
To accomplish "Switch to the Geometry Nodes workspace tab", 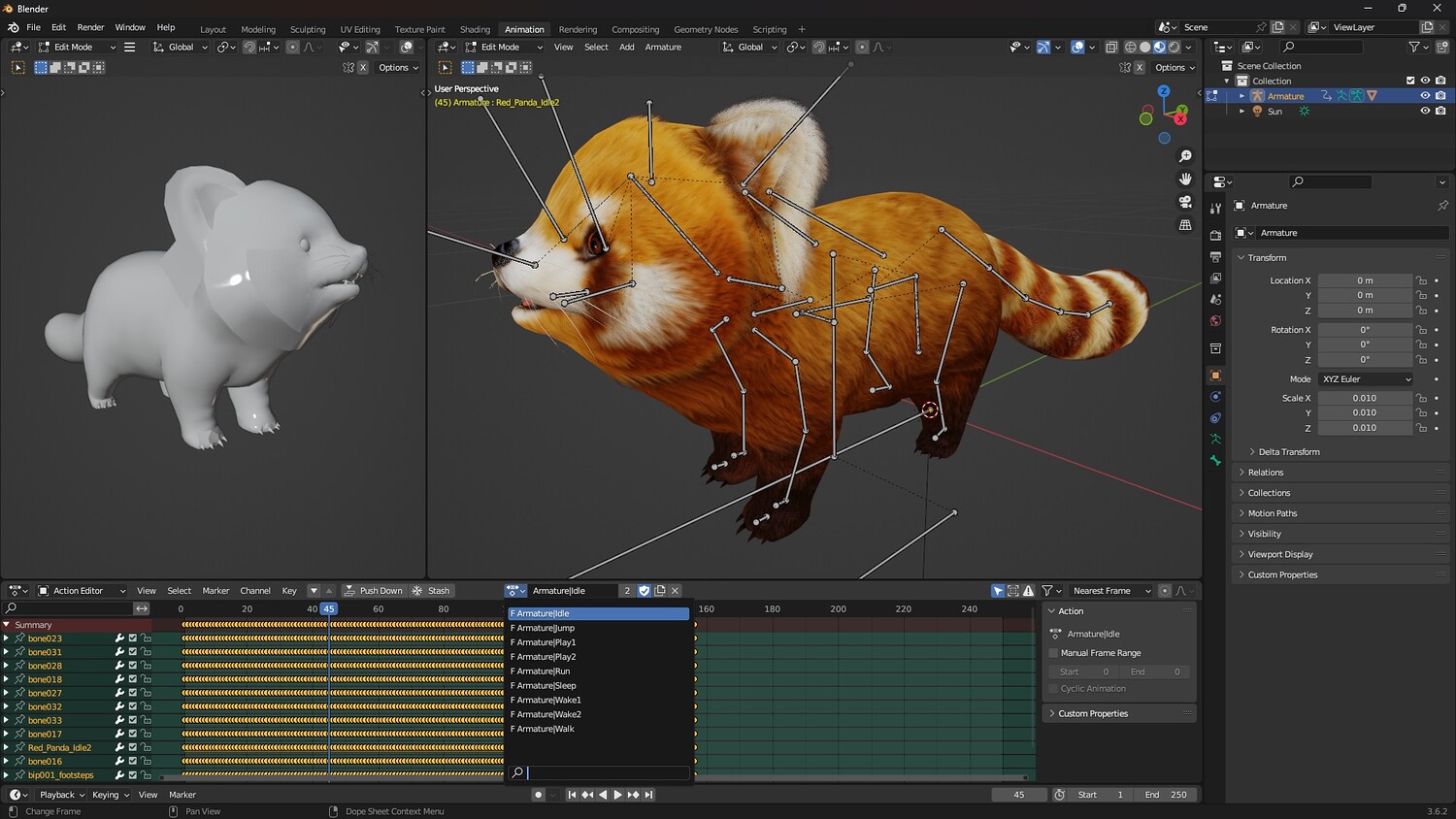I will (706, 29).
